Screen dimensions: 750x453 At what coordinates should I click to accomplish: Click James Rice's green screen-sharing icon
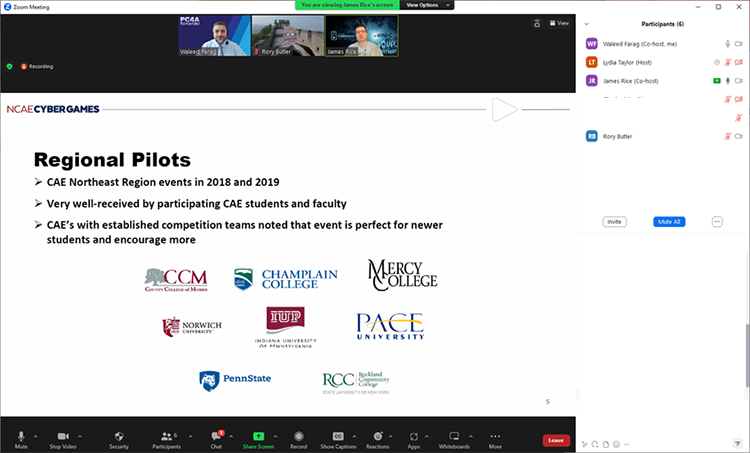(x=717, y=81)
